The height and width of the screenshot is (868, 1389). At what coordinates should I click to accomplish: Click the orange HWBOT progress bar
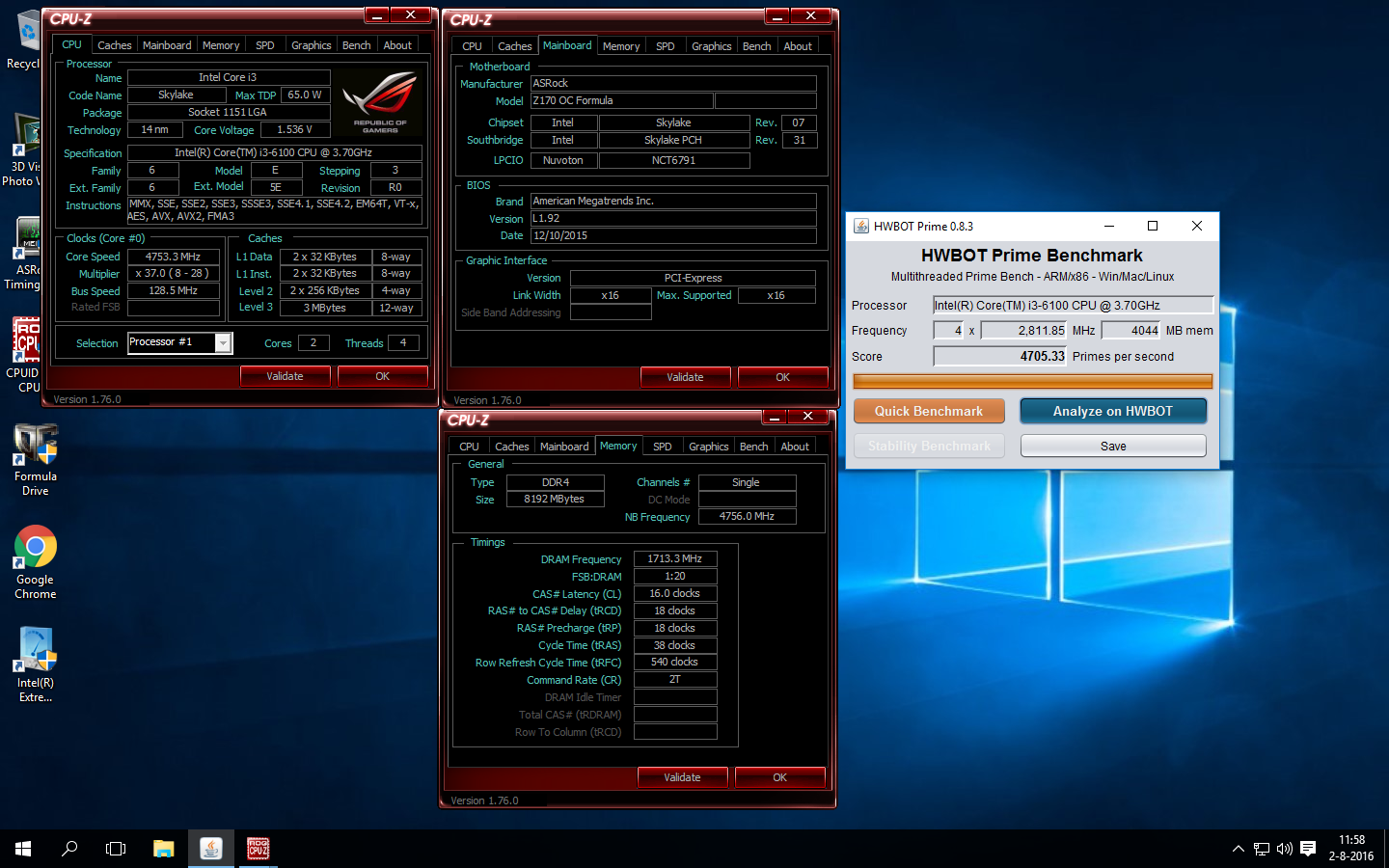(1032, 382)
